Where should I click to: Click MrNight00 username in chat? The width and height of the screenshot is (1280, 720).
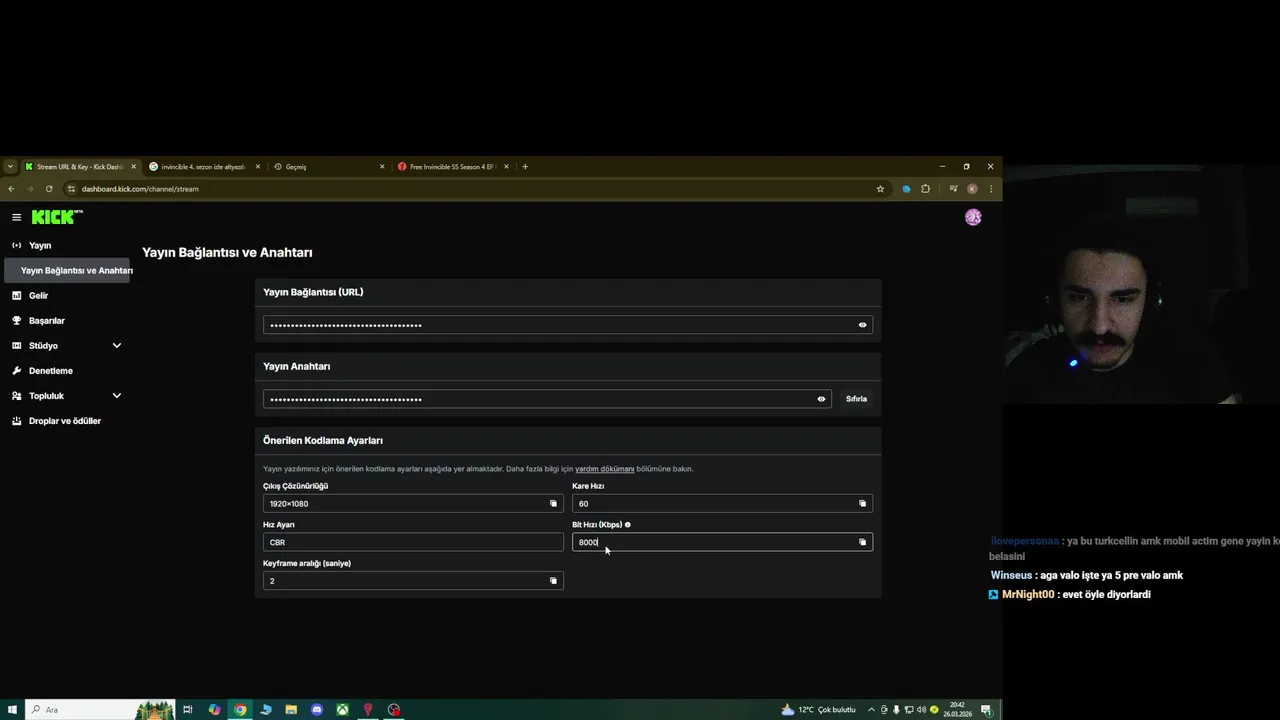pos(1028,594)
